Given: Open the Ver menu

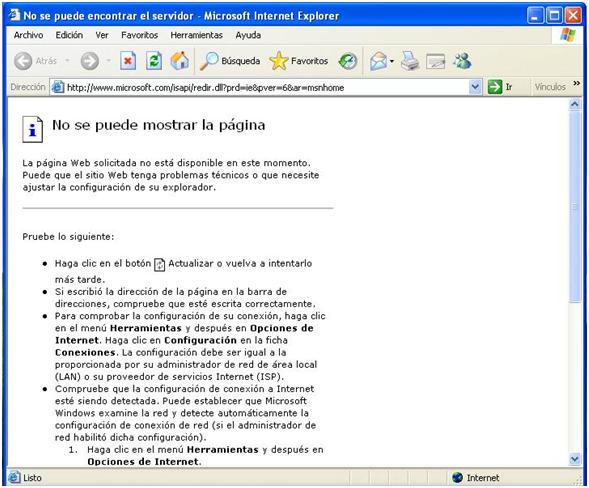Looking at the screenshot, I should pos(102,35).
